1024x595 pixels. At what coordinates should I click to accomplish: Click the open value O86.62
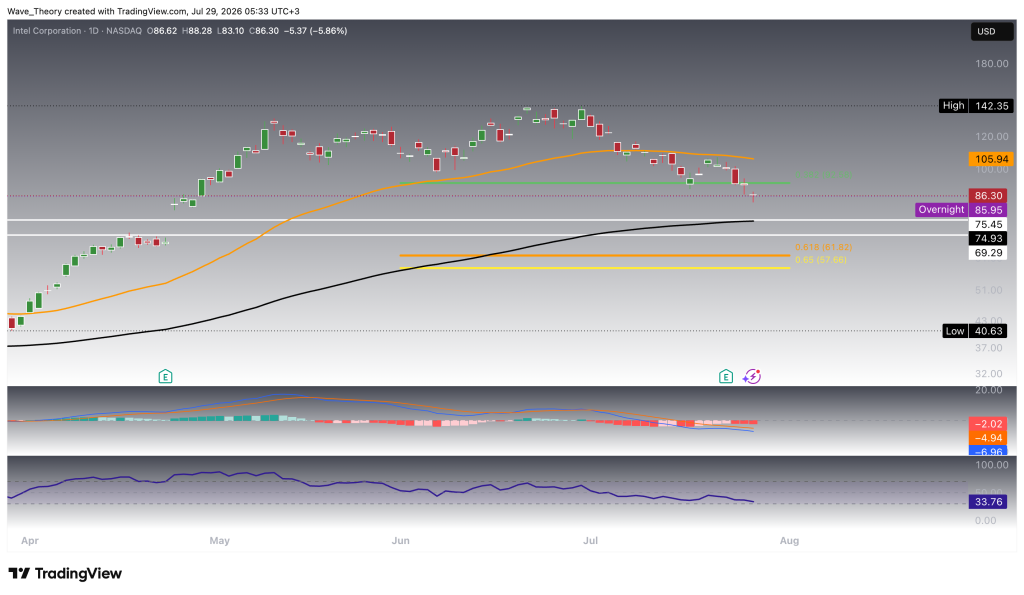click(162, 31)
